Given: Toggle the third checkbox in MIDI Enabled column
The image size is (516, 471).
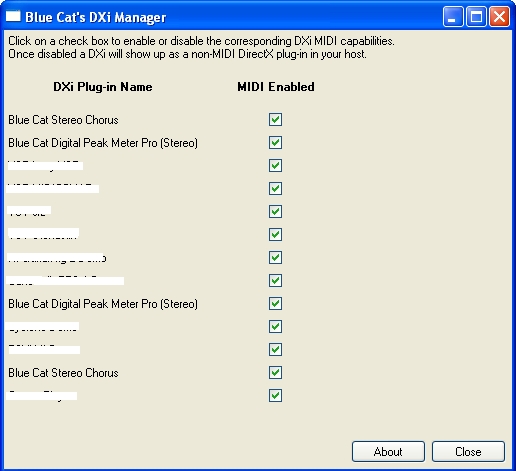Looking at the screenshot, I should [275, 165].
